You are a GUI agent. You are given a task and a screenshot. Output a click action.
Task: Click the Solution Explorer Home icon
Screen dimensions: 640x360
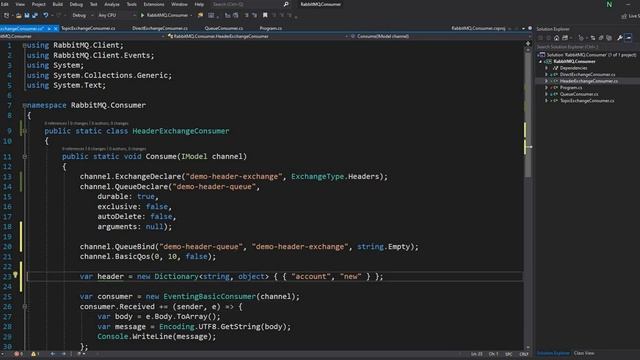click(x=556, y=38)
